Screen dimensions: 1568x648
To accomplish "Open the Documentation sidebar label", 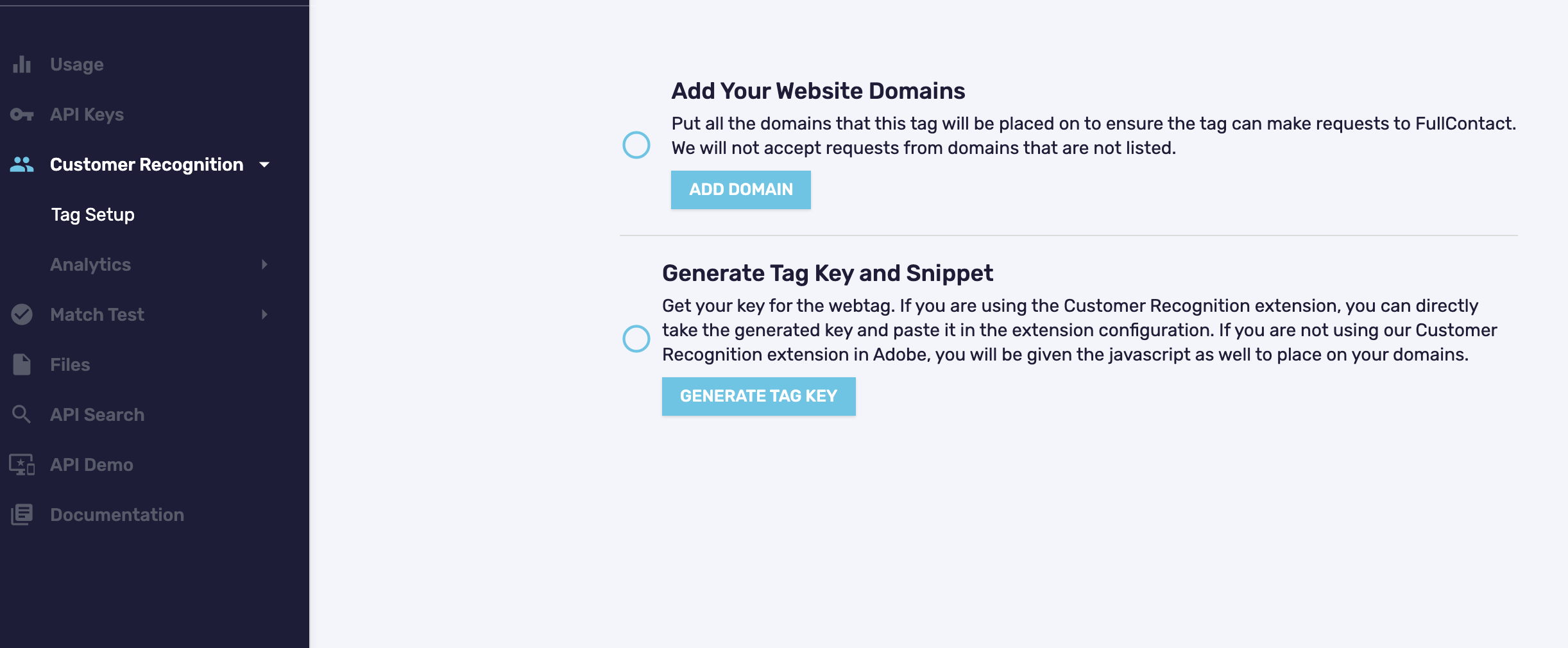I will (x=117, y=515).
